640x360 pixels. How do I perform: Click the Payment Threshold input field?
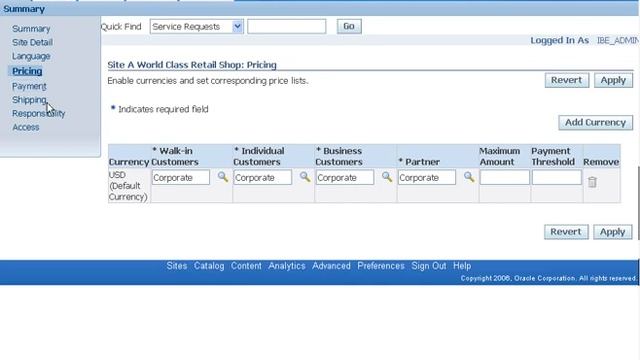pos(557,178)
